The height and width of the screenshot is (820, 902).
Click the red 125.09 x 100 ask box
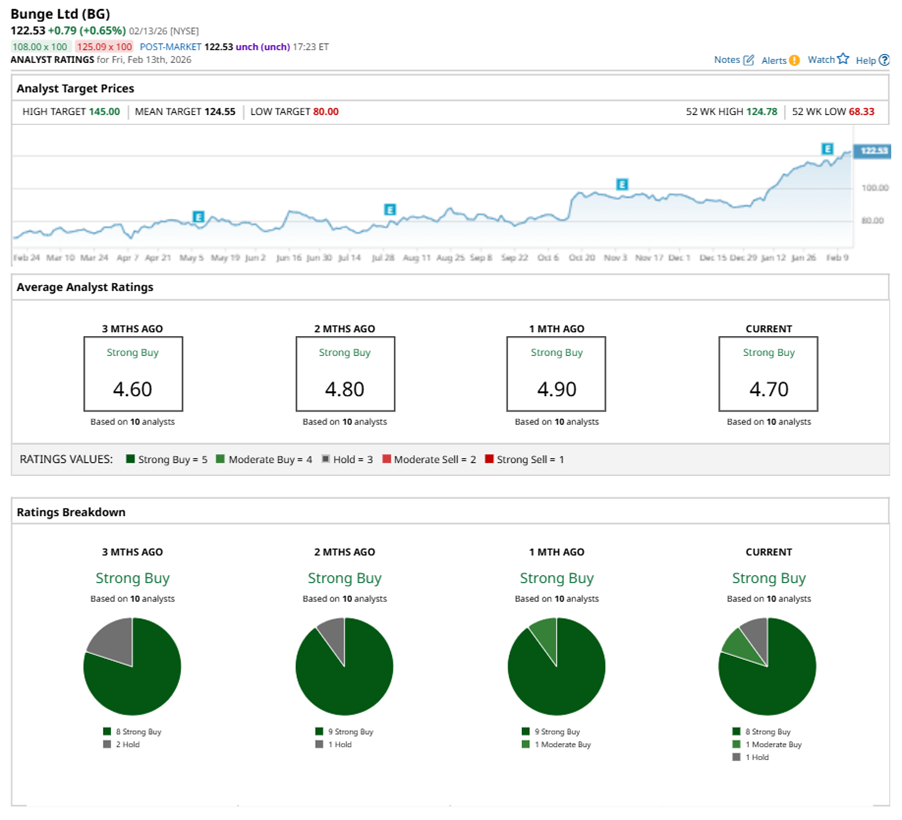point(104,47)
